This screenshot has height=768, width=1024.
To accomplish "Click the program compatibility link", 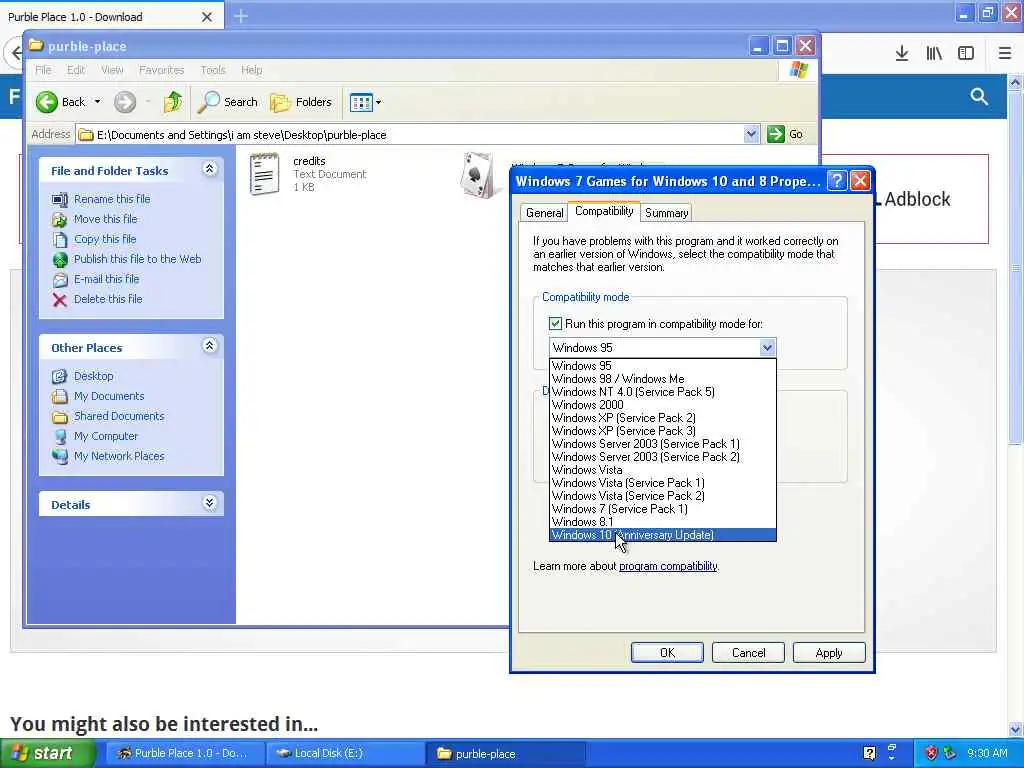I will pos(668,566).
